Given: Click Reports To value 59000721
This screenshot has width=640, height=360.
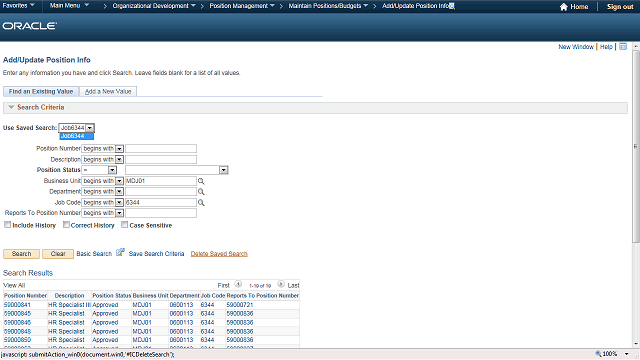Looking at the screenshot, I should click(x=240, y=305).
